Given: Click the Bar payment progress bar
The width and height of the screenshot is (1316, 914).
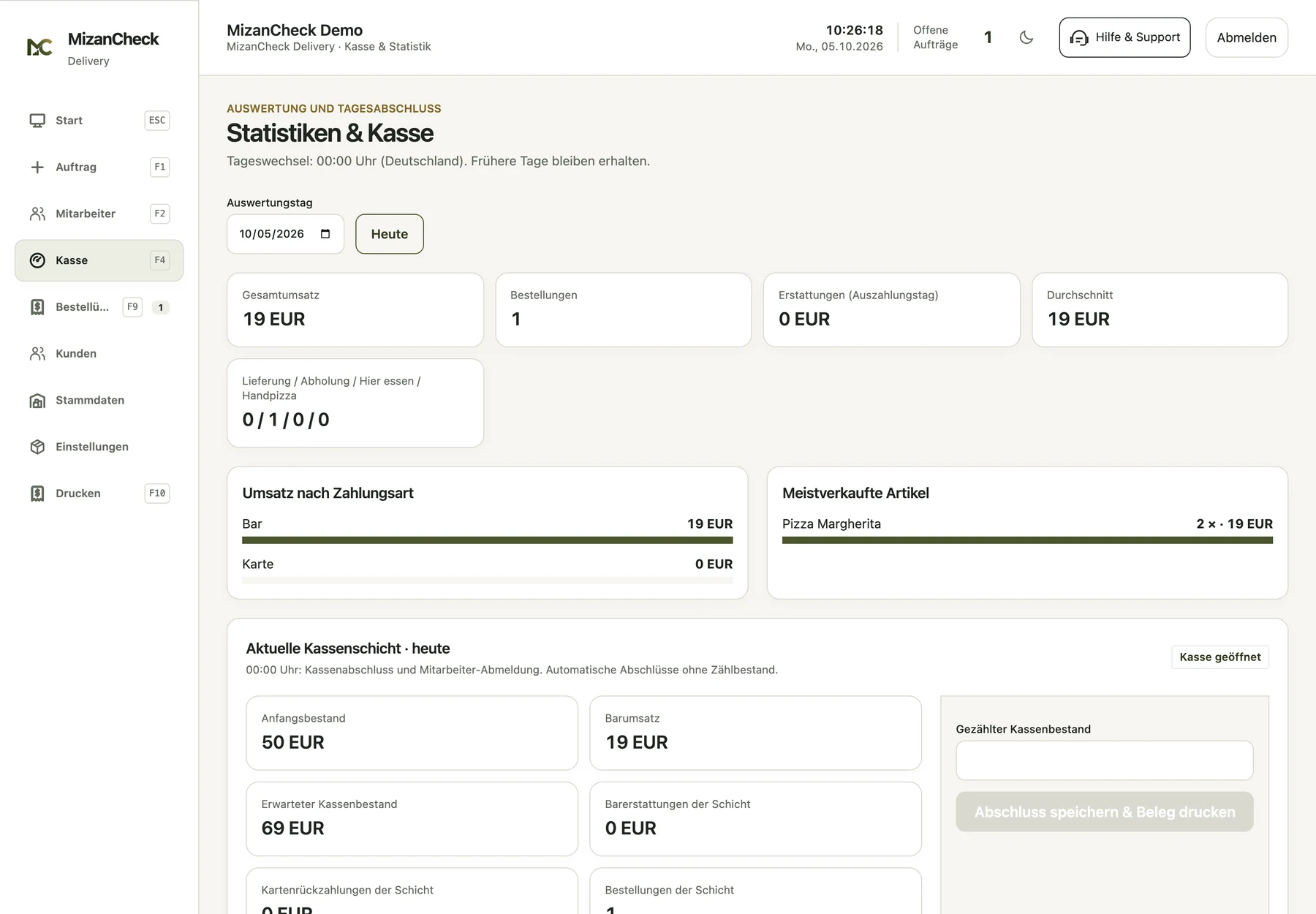Looking at the screenshot, I should [x=487, y=540].
